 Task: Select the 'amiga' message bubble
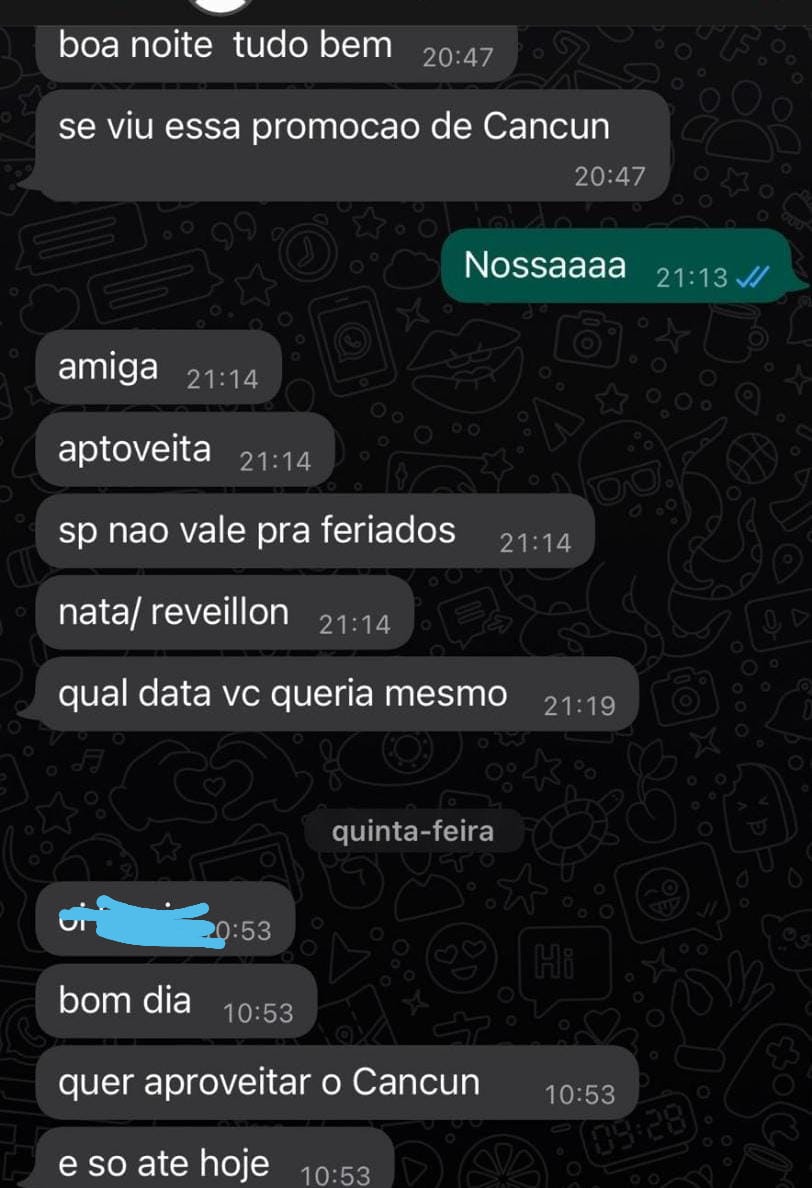158,367
